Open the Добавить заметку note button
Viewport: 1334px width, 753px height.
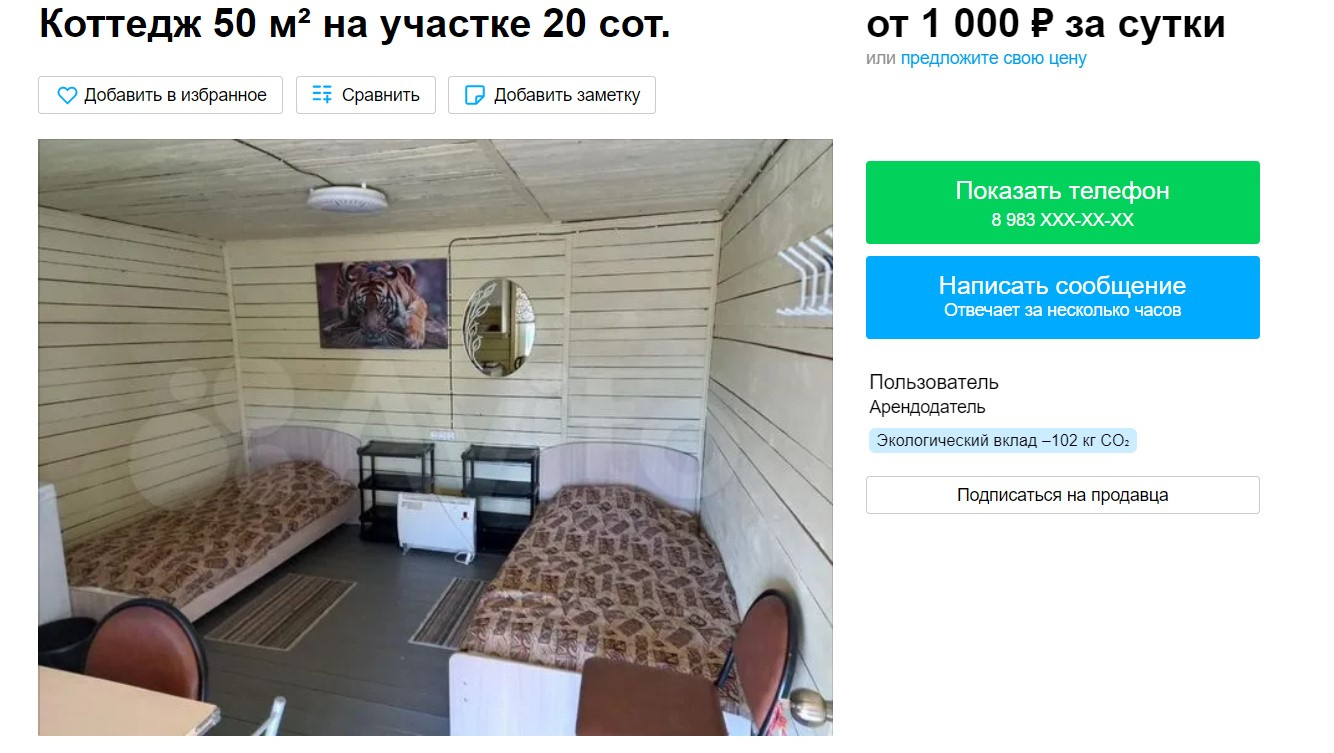click(x=551, y=95)
